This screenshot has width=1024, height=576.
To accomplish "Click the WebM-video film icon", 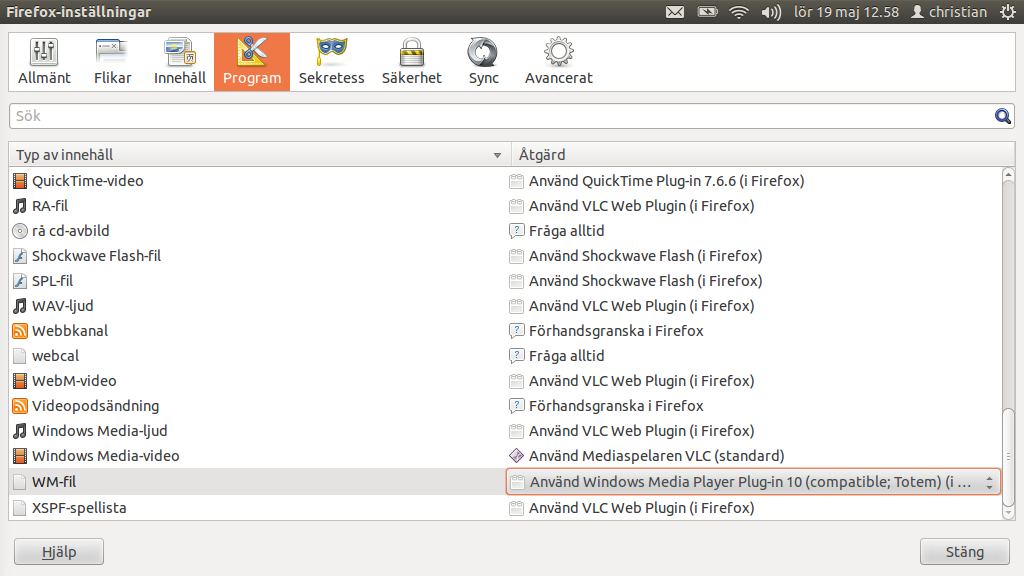I will (x=20, y=381).
